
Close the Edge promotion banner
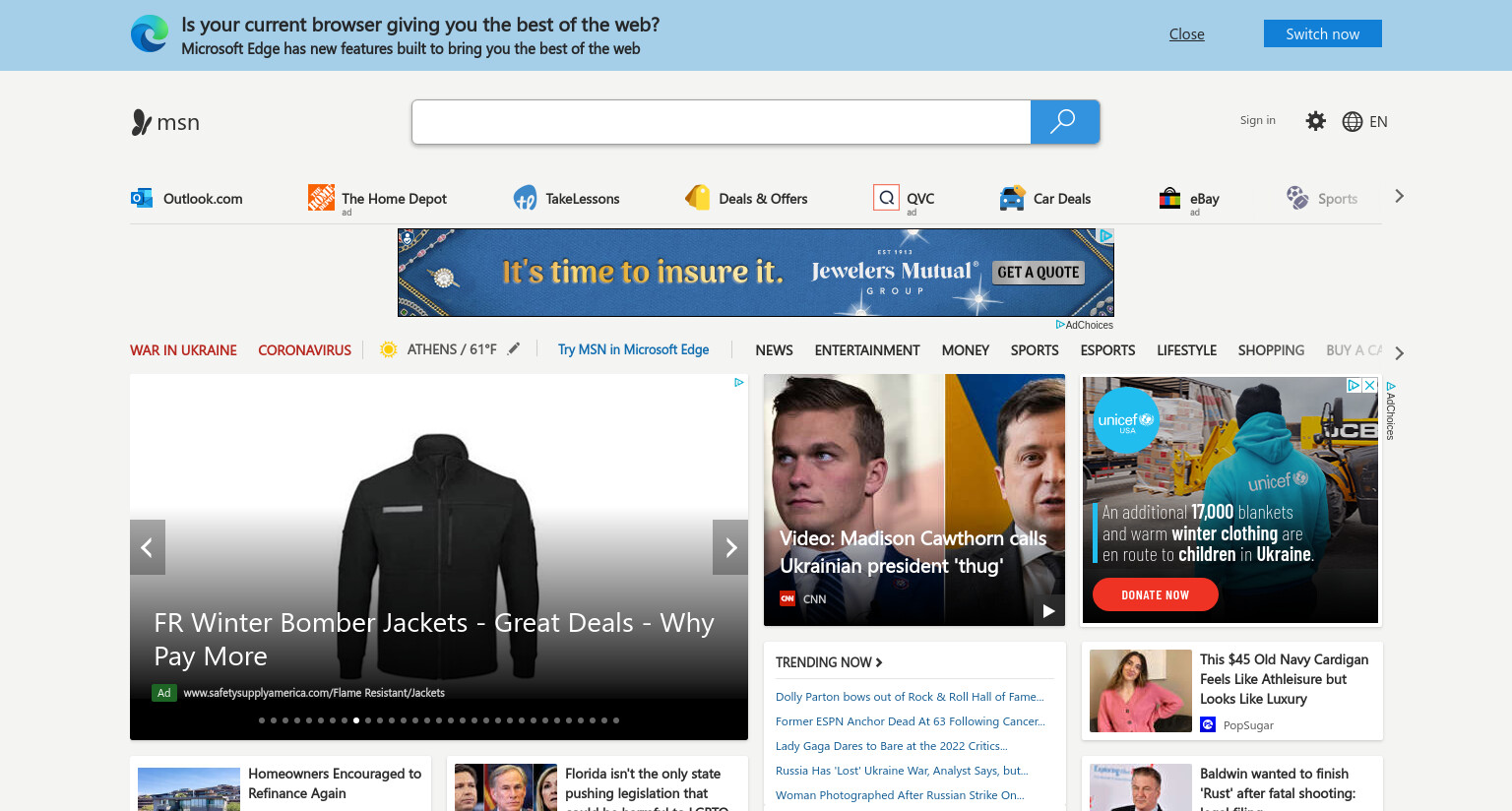coord(1186,34)
